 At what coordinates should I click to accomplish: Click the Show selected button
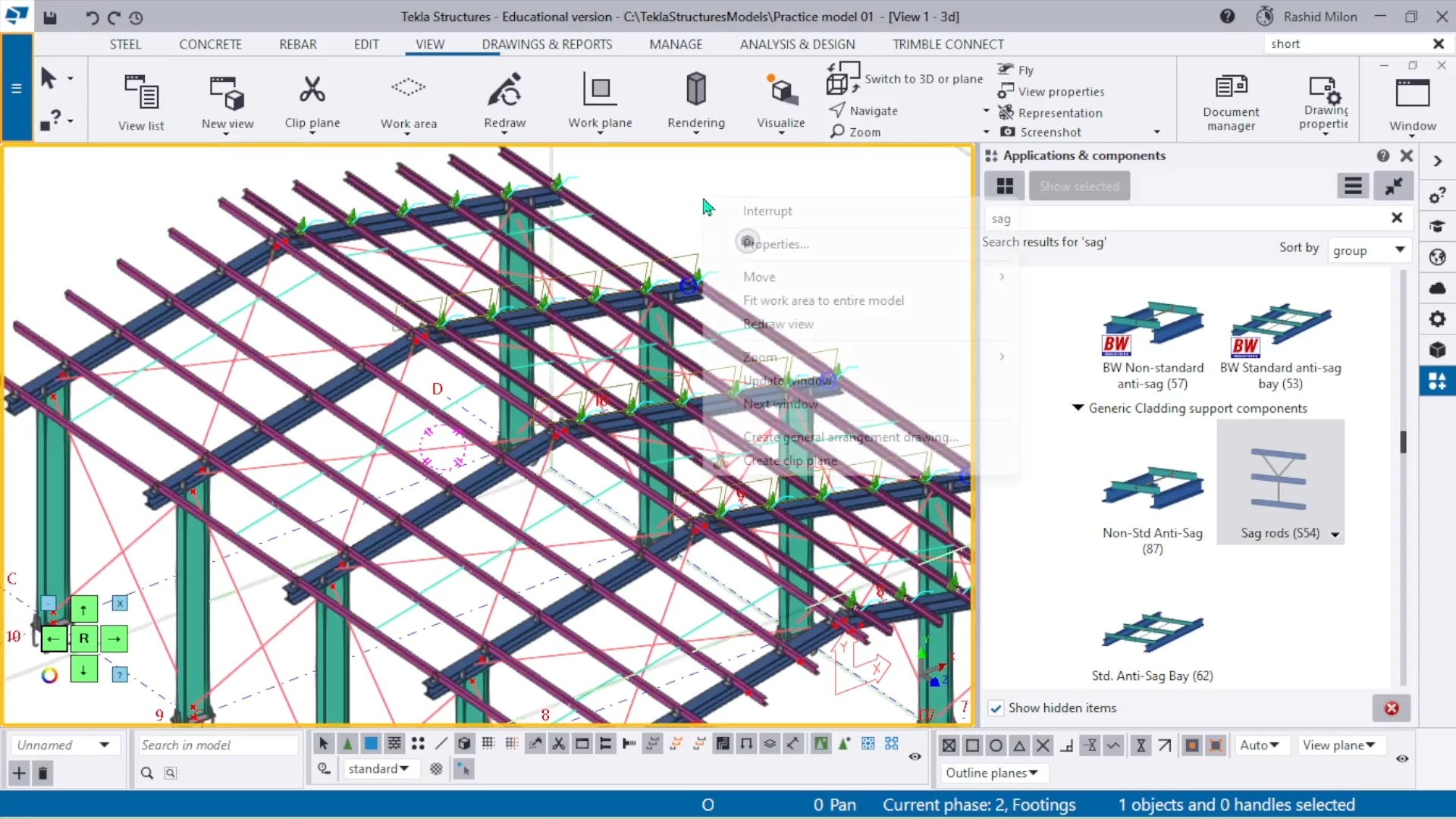click(x=1079, y=186)
